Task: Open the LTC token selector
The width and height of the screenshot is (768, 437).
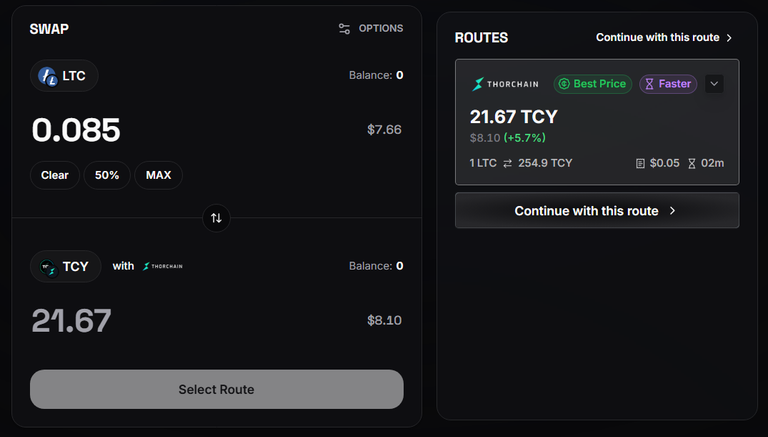Action: point(64,76)
